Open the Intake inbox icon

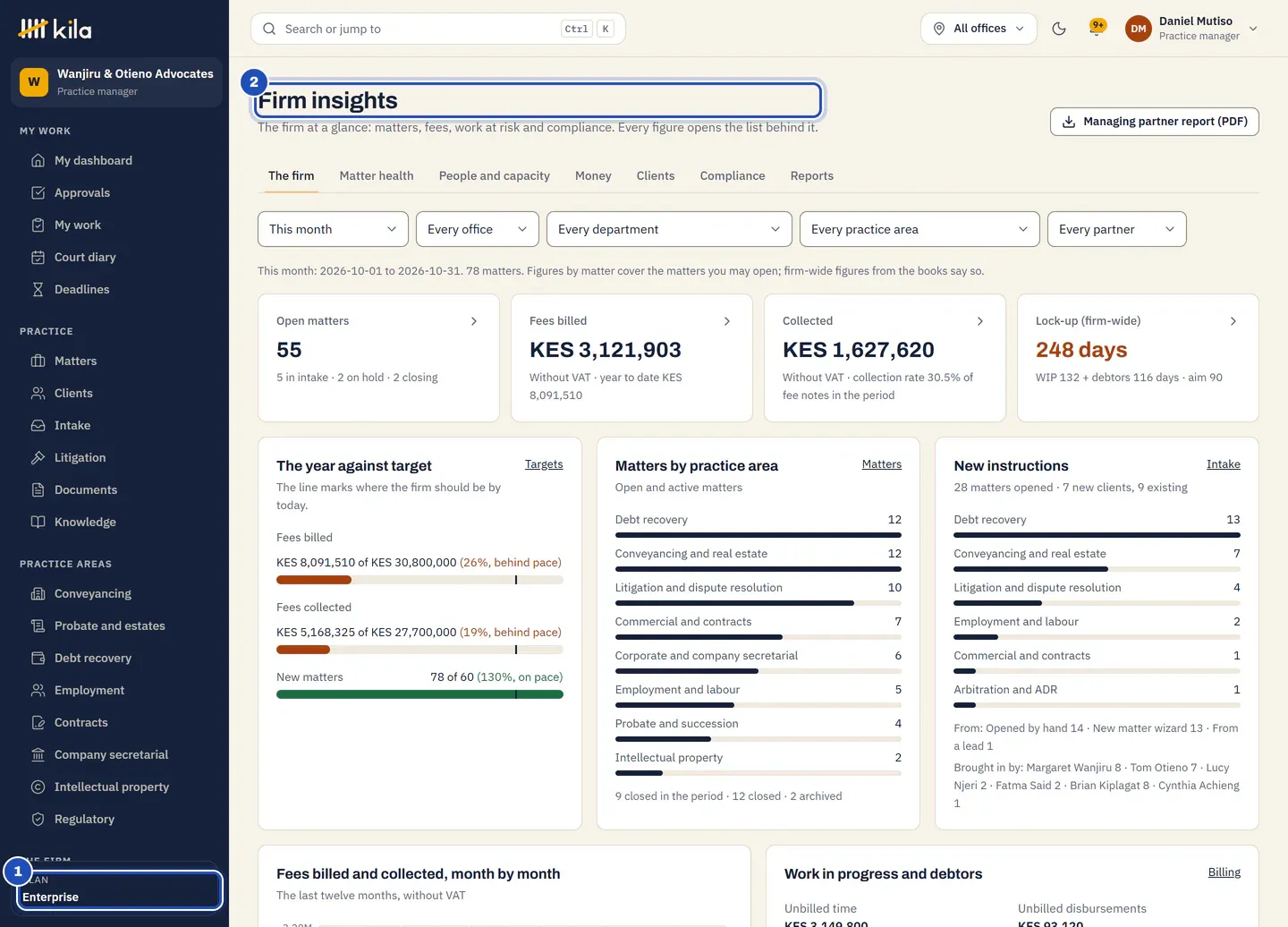pos(38,425)
